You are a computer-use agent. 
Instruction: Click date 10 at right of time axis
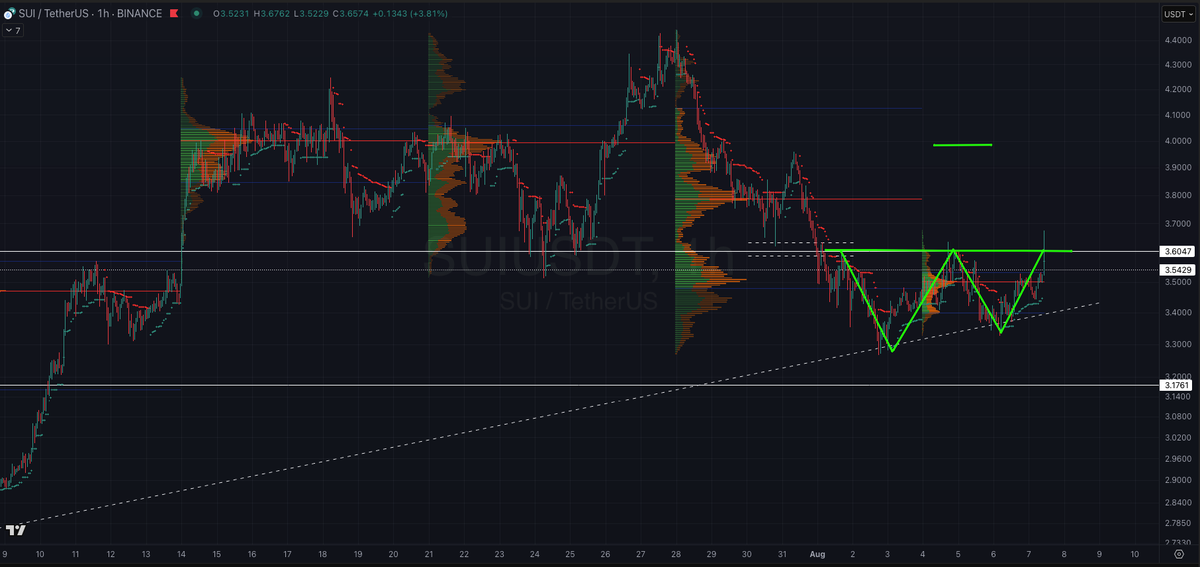coord(1134,553)
